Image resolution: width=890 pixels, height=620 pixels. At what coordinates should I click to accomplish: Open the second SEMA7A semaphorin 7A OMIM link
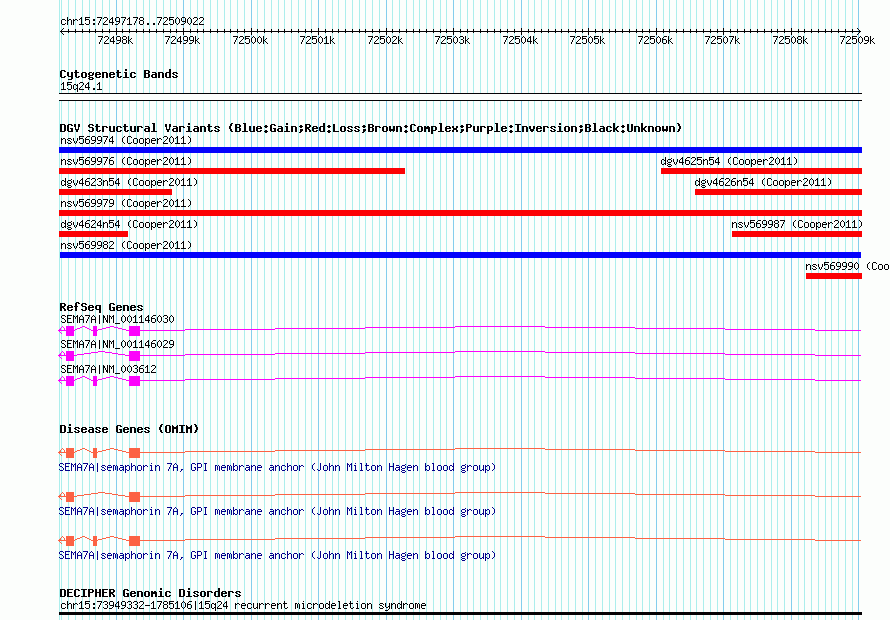click(278, 511)
